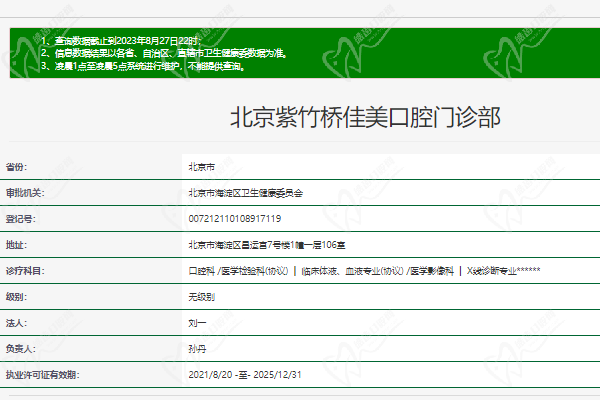Select the registration number 007212110108917119
Screen dimensions: 600x400
(x=235, y=219)
